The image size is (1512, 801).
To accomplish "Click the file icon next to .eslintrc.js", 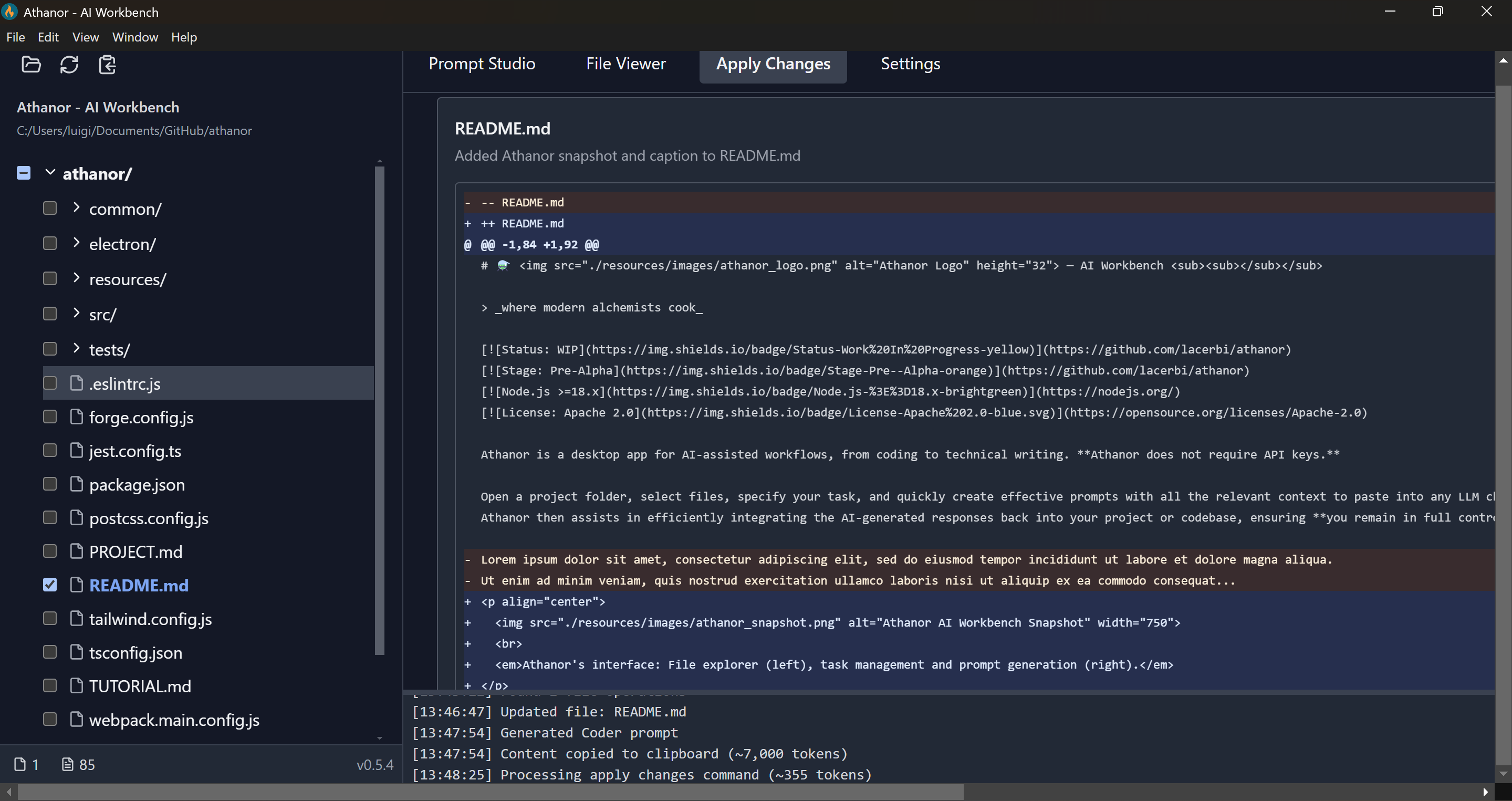I will (76, 383).
